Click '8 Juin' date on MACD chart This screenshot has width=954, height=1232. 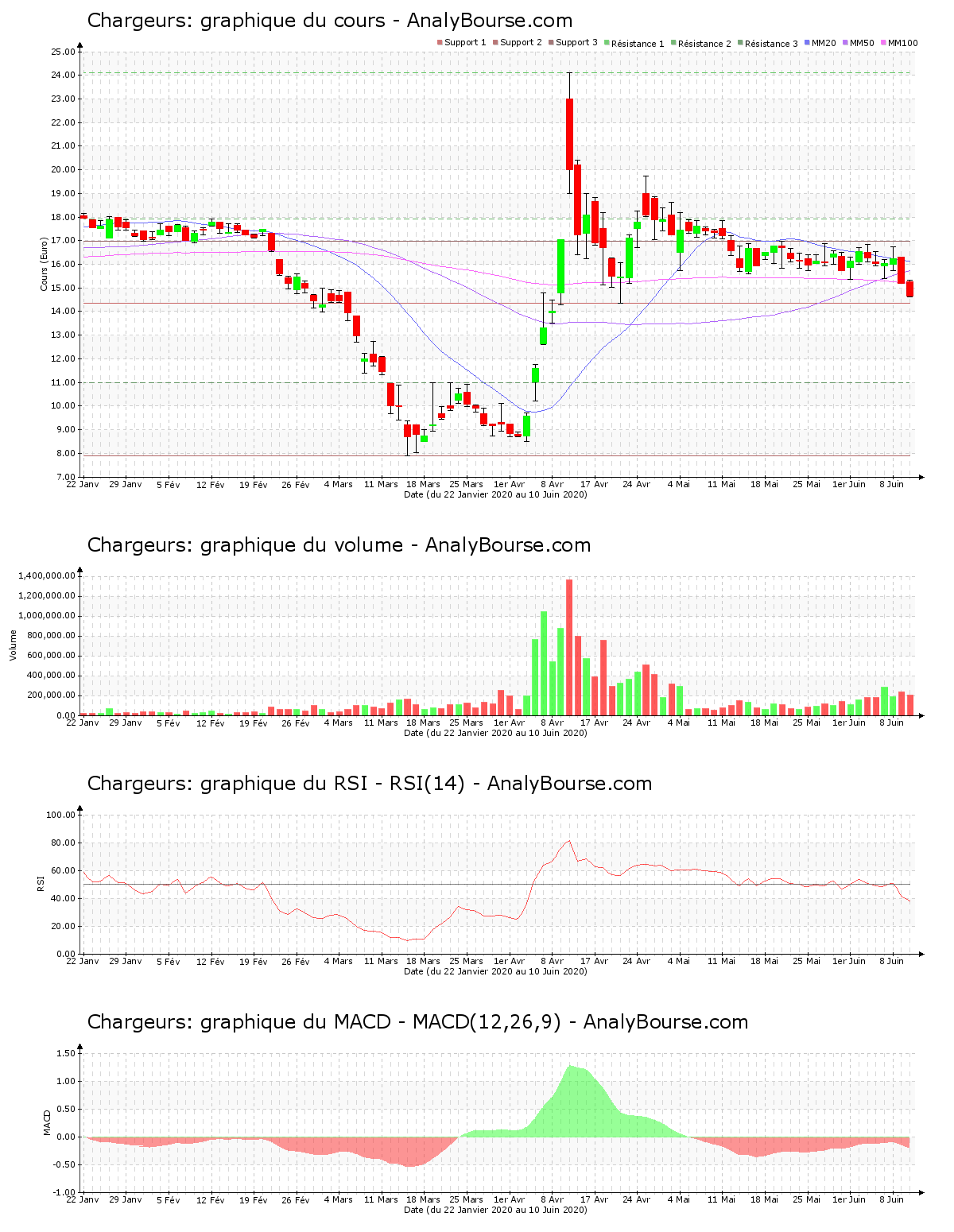(x=891, y=1199)
